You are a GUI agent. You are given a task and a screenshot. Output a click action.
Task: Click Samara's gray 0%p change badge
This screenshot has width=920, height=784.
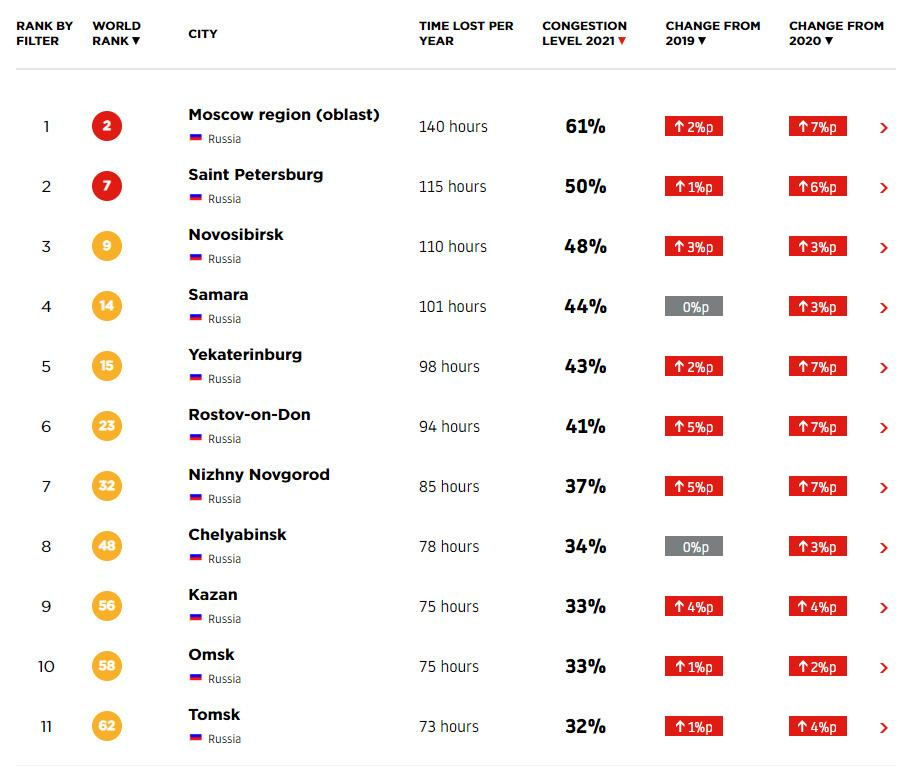point(694,307)
